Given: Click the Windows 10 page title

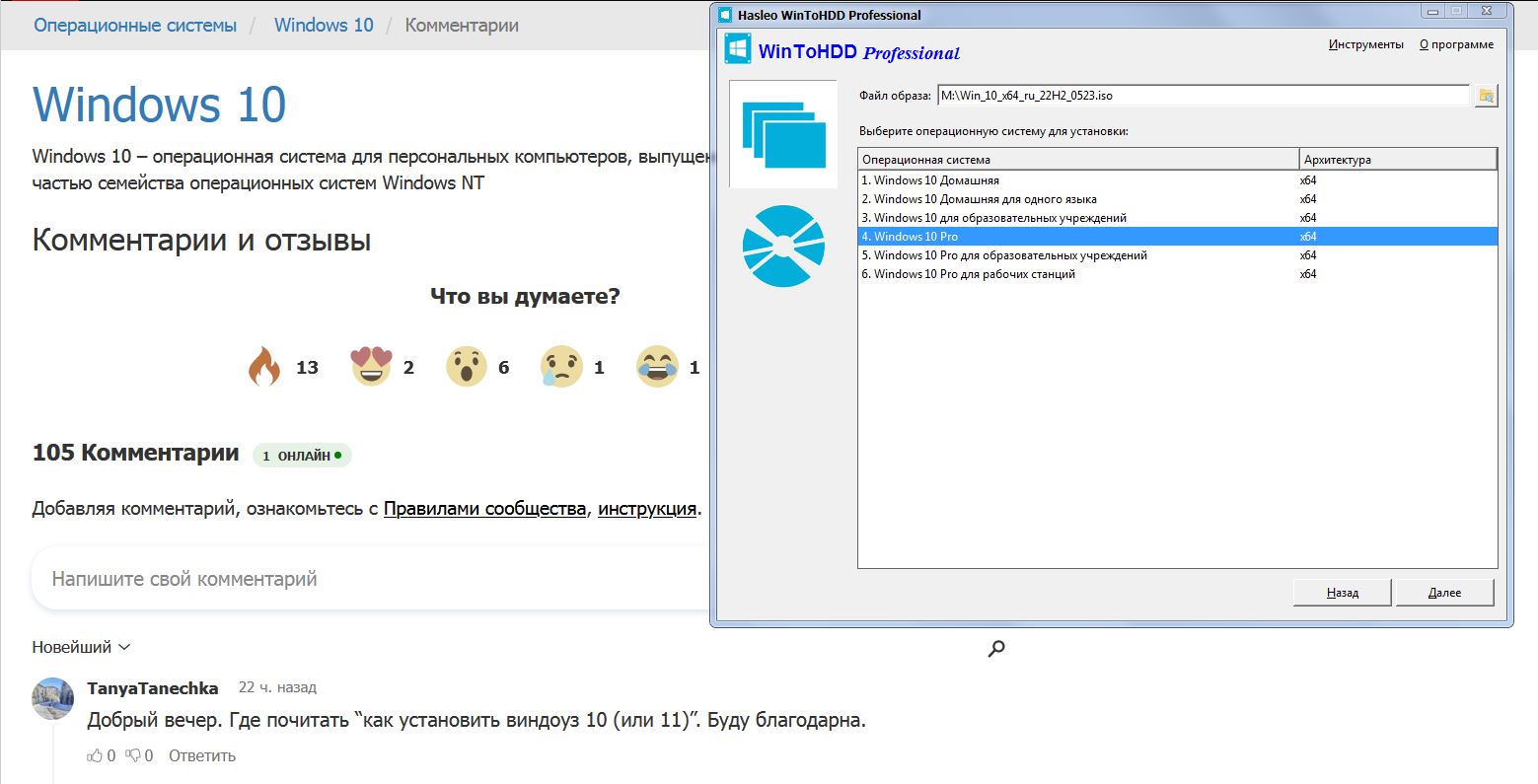Looking at the screenshot, I should [x=160, y=105].
